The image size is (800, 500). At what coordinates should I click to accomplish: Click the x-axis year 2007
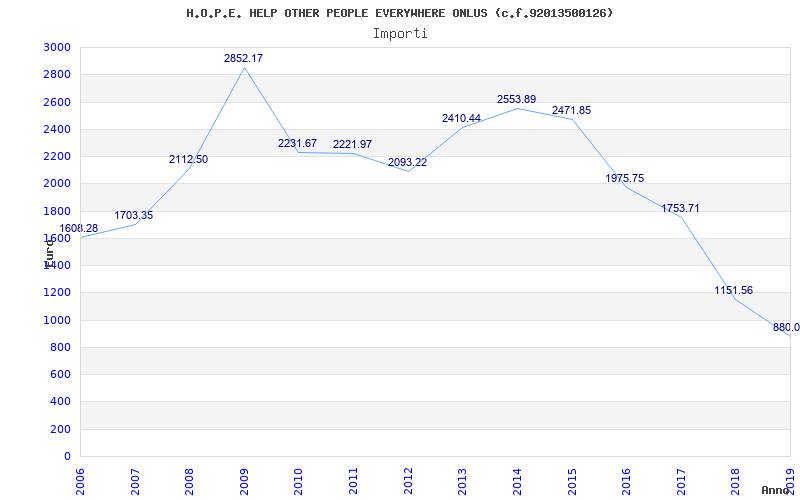135,480
